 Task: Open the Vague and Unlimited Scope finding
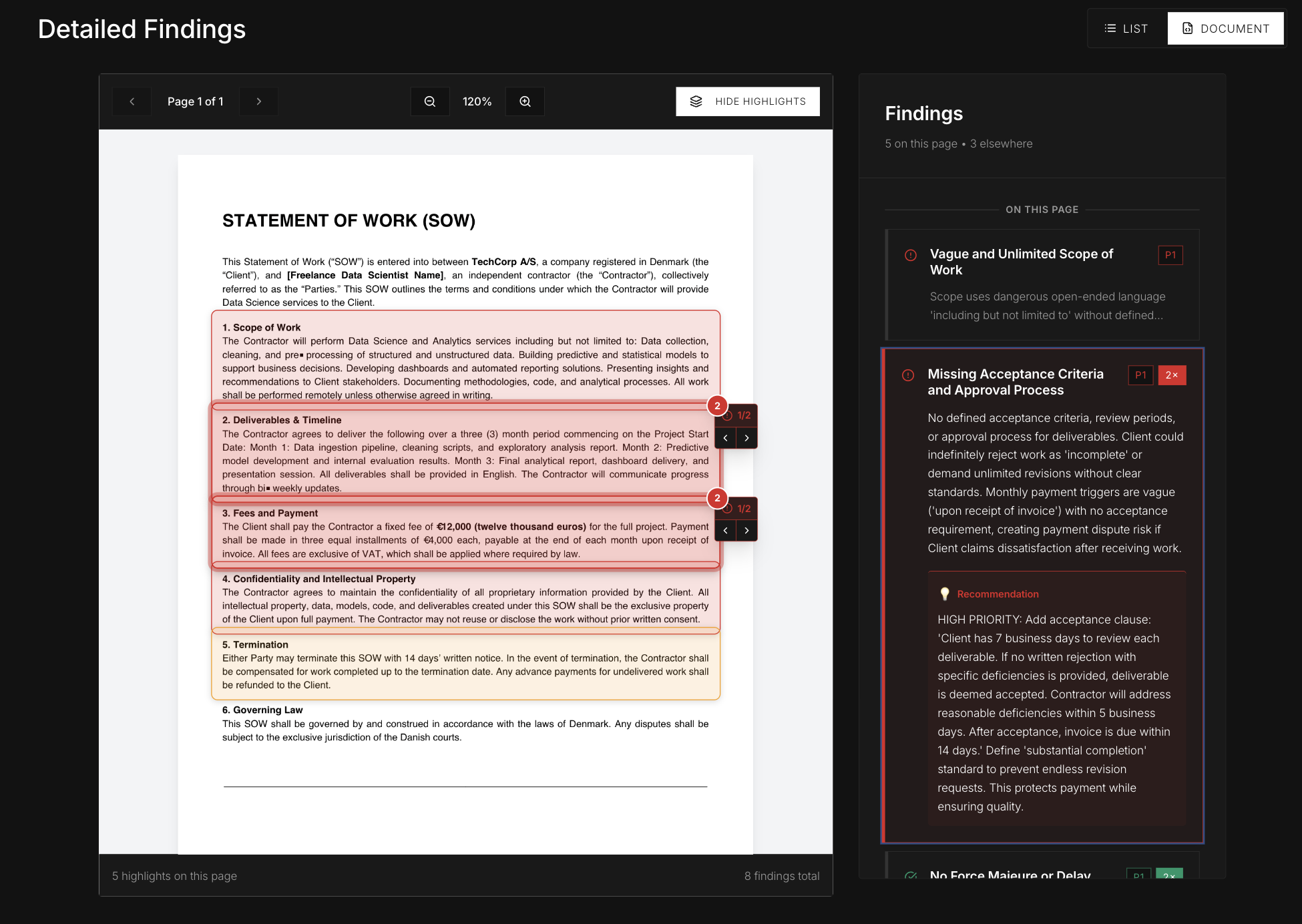[x=1021, y=262]
